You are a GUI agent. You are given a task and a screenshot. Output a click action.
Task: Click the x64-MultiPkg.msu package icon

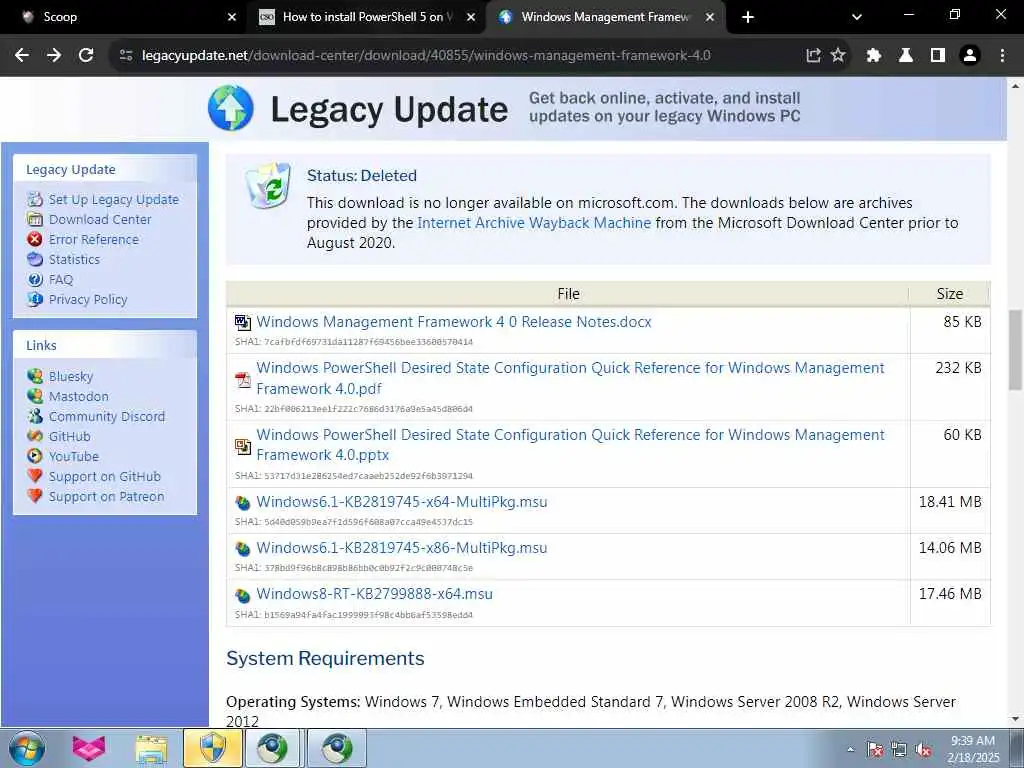pyautogui.click(x=243, y=503)
